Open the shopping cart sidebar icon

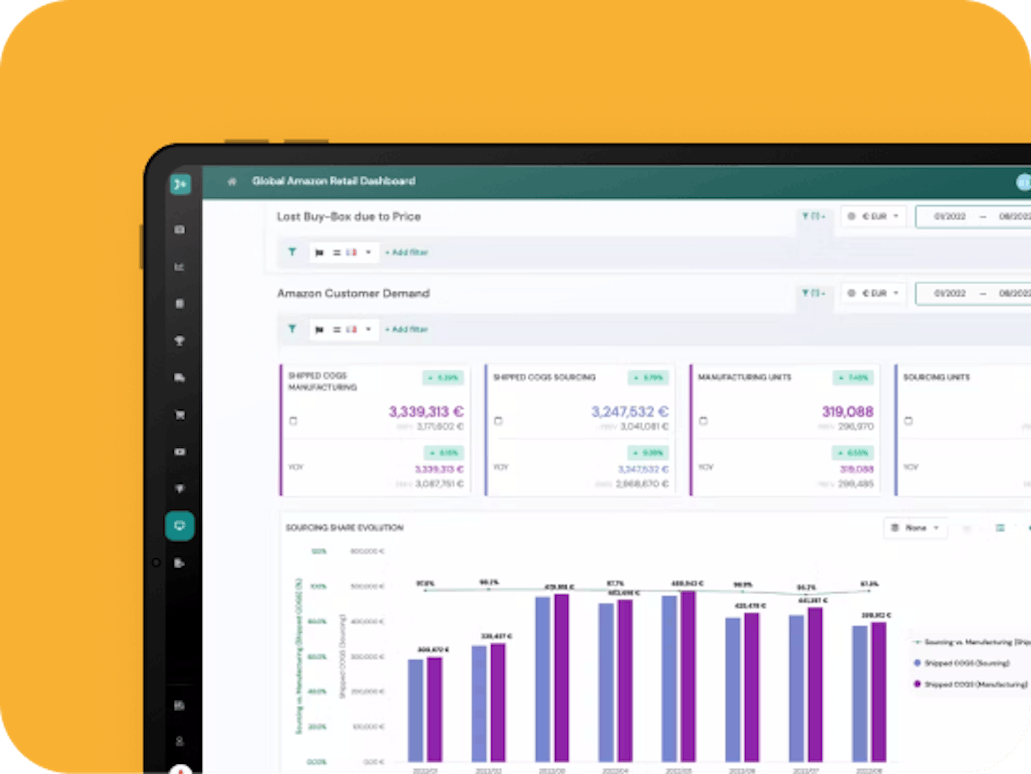pos(180,415)
